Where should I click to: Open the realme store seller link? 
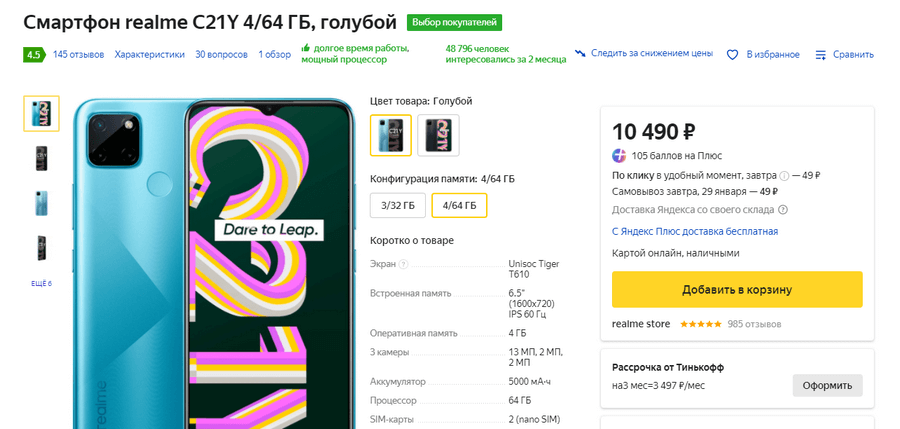pos(642,324)
